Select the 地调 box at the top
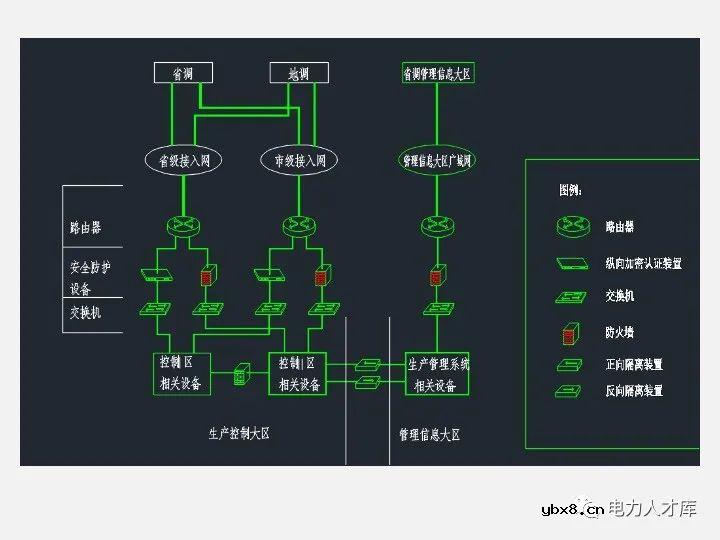The width and height of the screenshot is (720, 540). [299, 73]
